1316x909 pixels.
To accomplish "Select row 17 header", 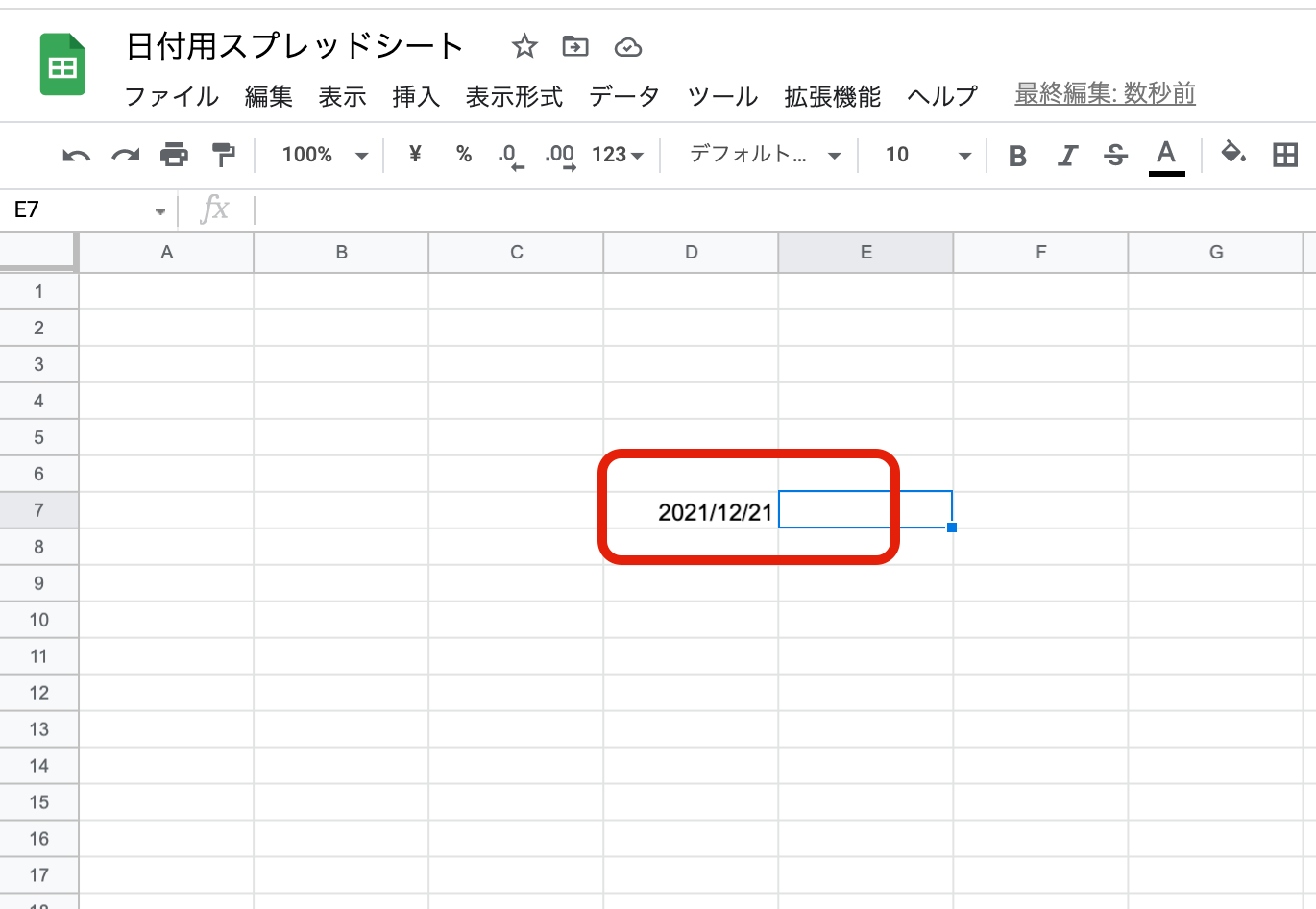I will coord(38,875).
